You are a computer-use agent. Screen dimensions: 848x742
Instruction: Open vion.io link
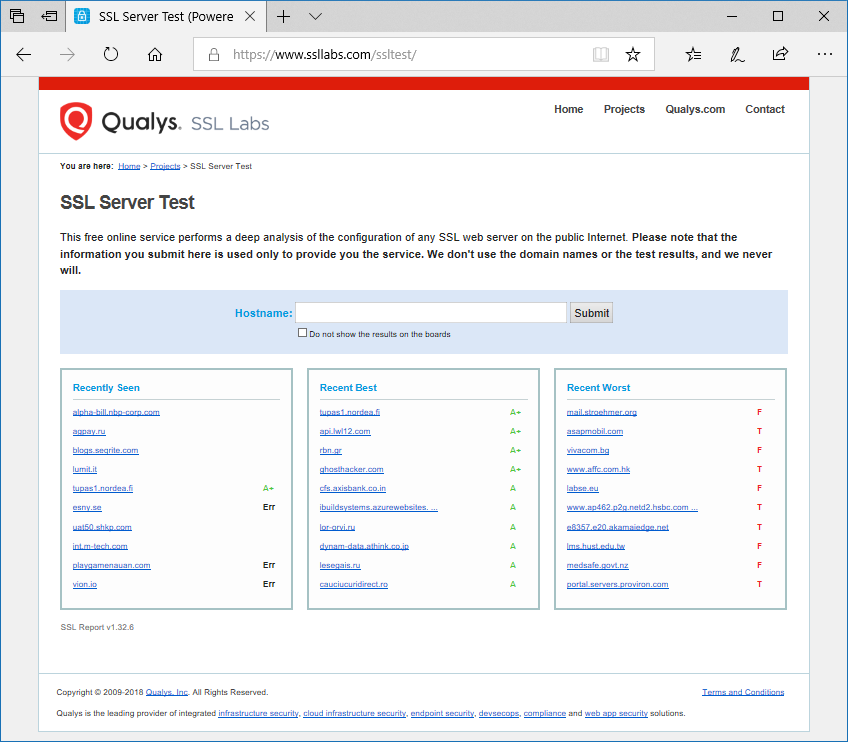point(85,584)
